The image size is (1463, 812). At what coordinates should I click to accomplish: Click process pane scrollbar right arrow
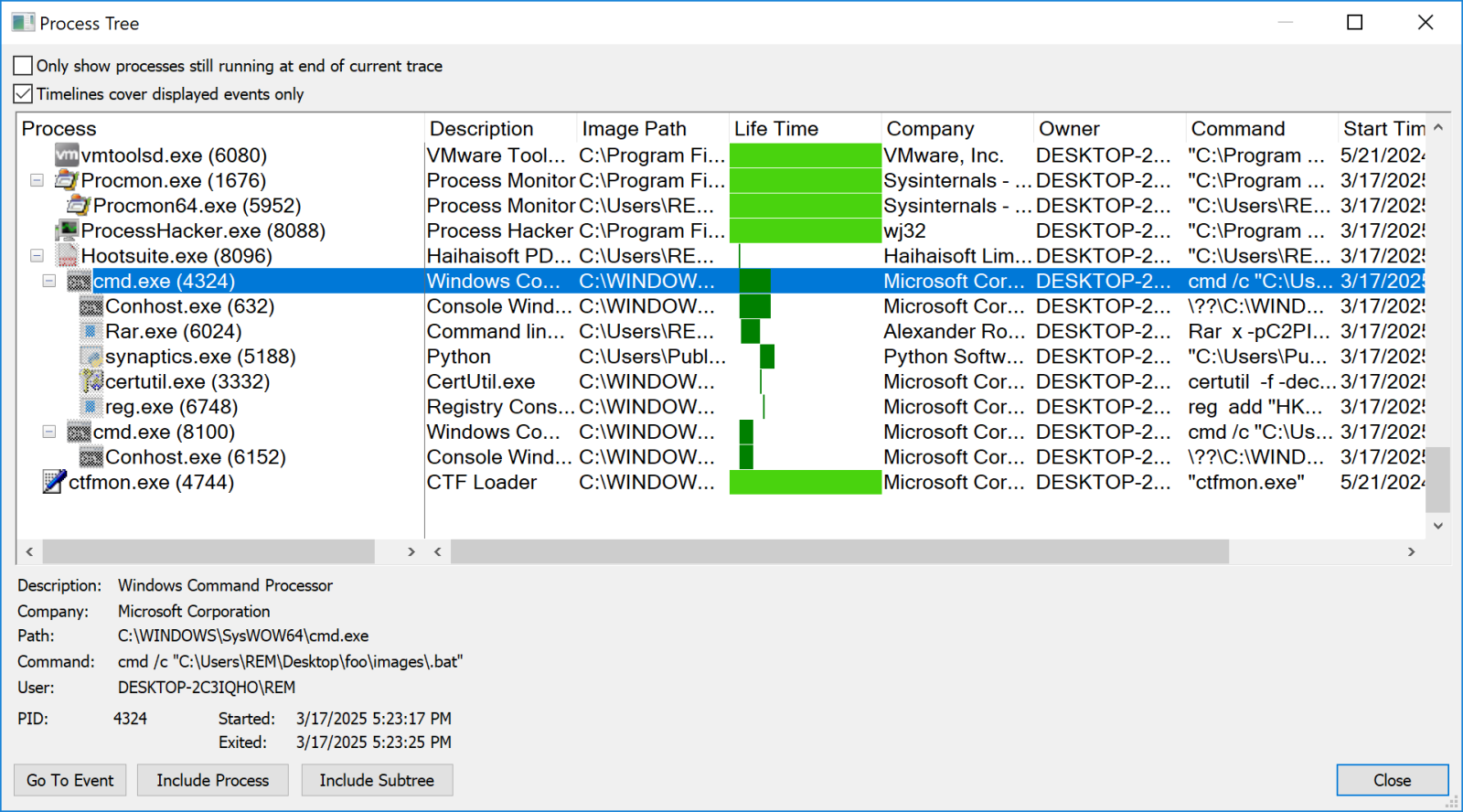point(411,551)
